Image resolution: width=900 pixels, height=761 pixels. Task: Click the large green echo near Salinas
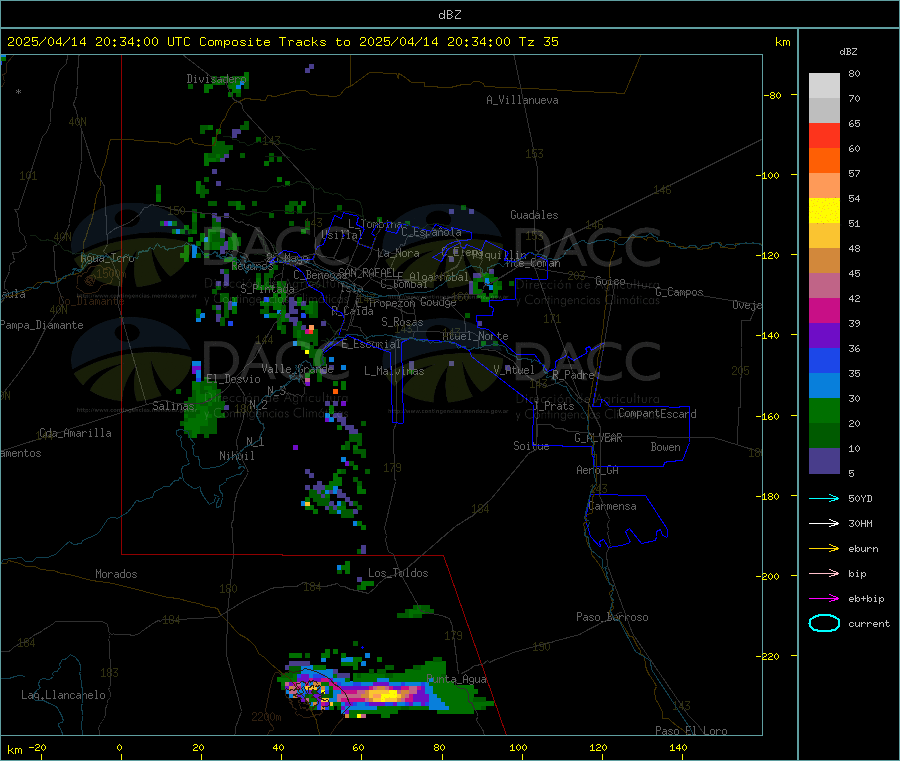pyautogui.click(x=201, y=410)
